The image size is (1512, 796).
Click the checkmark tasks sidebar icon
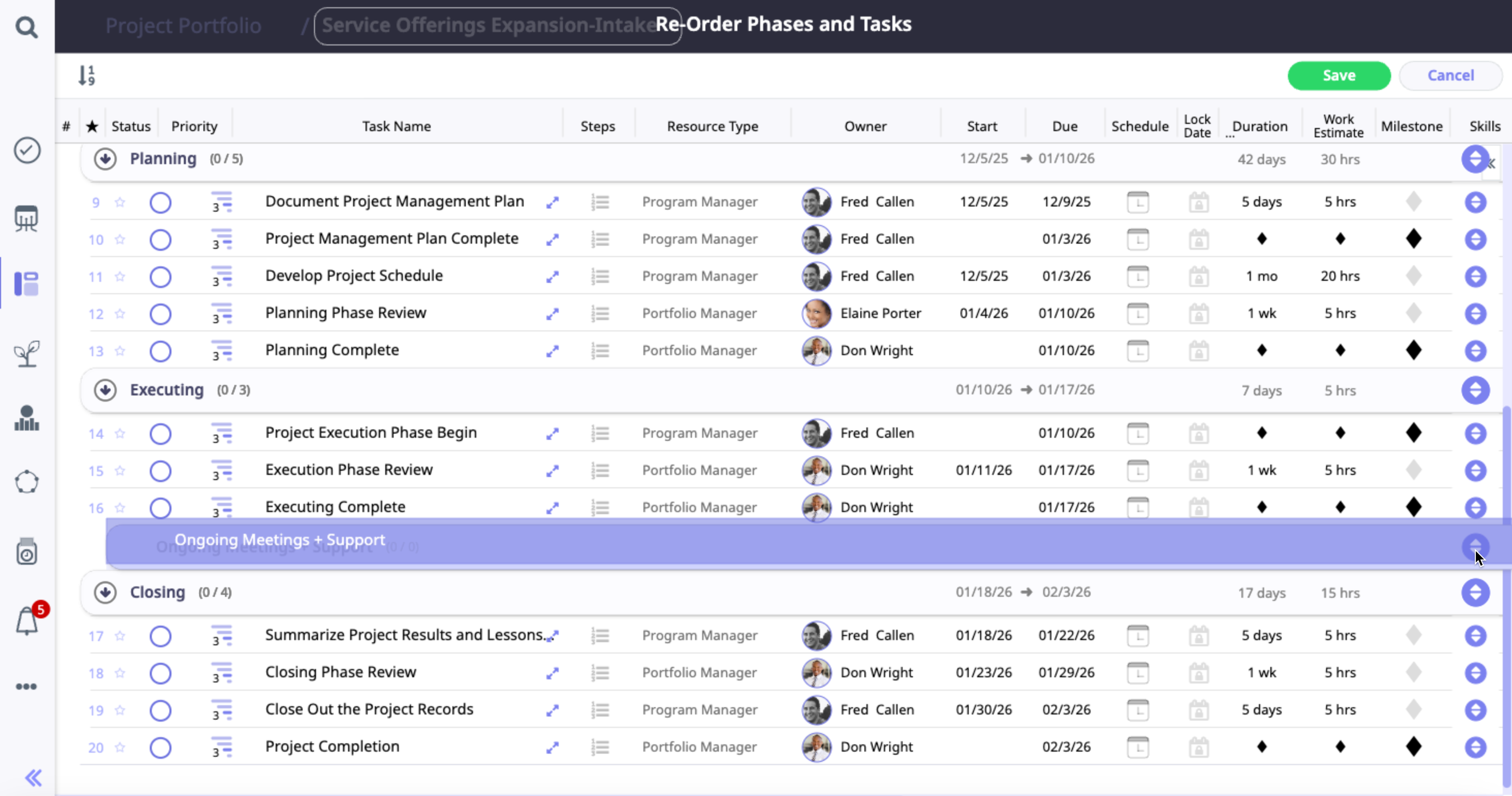(27, 150)
